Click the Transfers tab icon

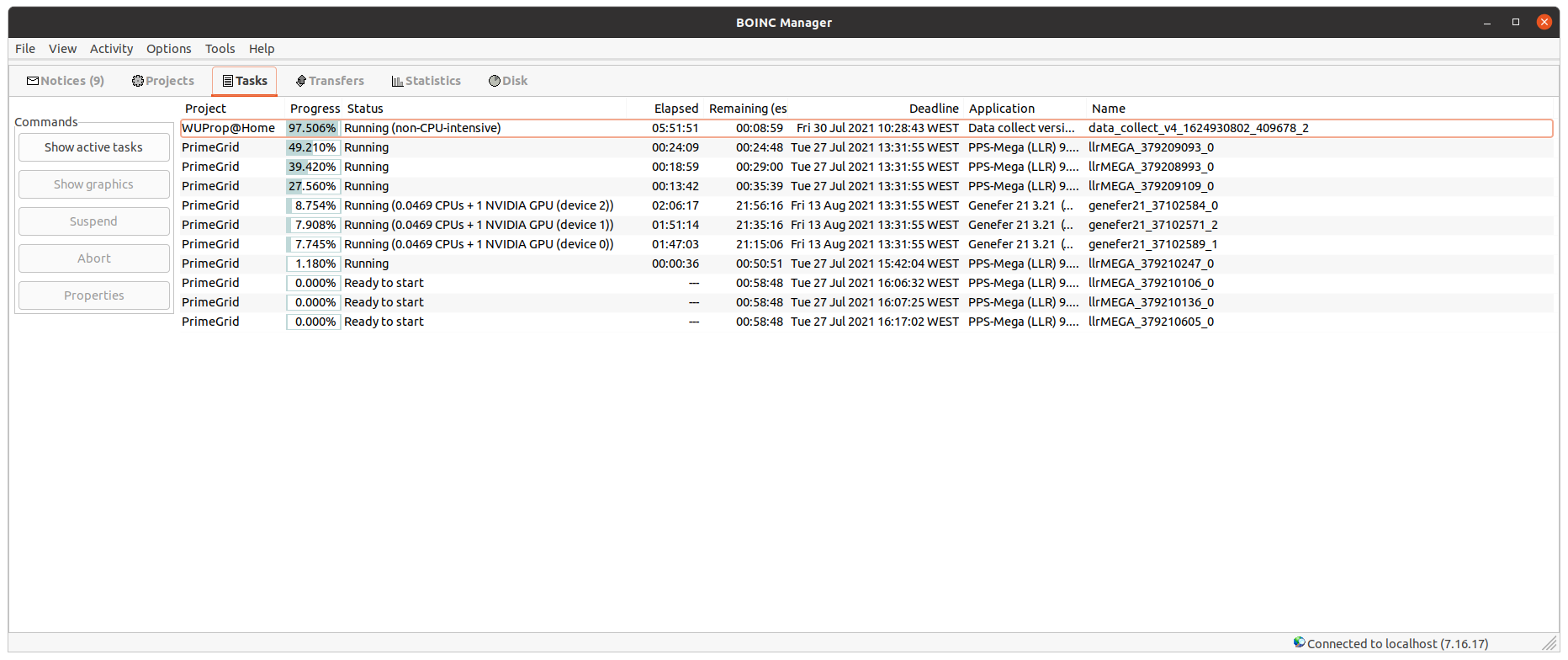(x=300, y=81)
